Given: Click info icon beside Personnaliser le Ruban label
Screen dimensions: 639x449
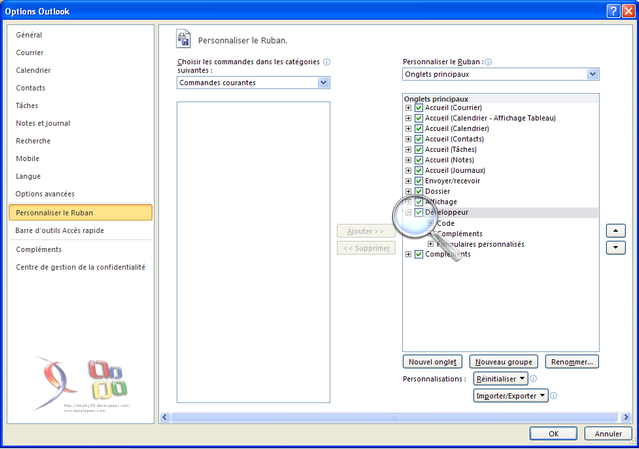Looking at the screenshot, I should (x=488, y=62).
